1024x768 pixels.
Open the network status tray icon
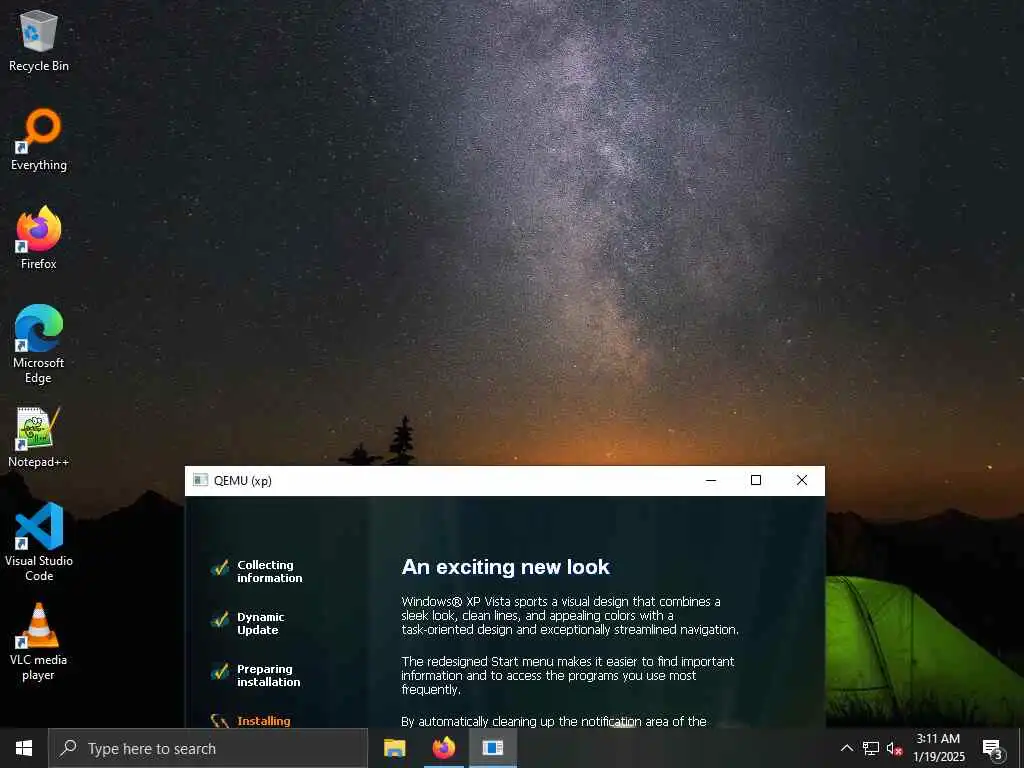click(x=871, y=748)
